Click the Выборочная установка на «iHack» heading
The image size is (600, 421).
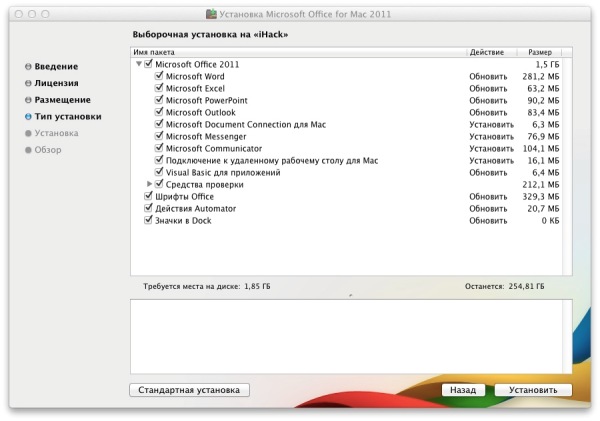click(x=210, y=34)
